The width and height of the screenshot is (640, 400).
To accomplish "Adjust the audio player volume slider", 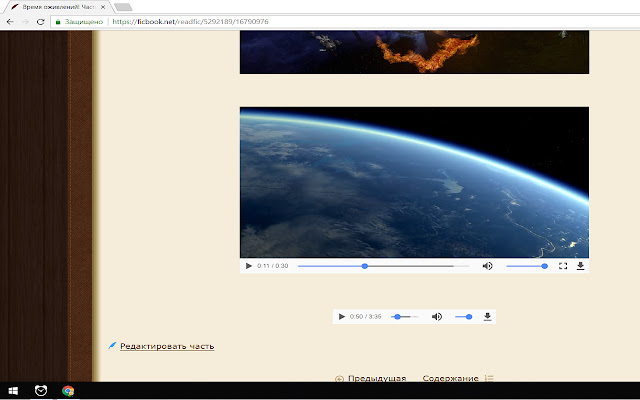I will [464, 317].
